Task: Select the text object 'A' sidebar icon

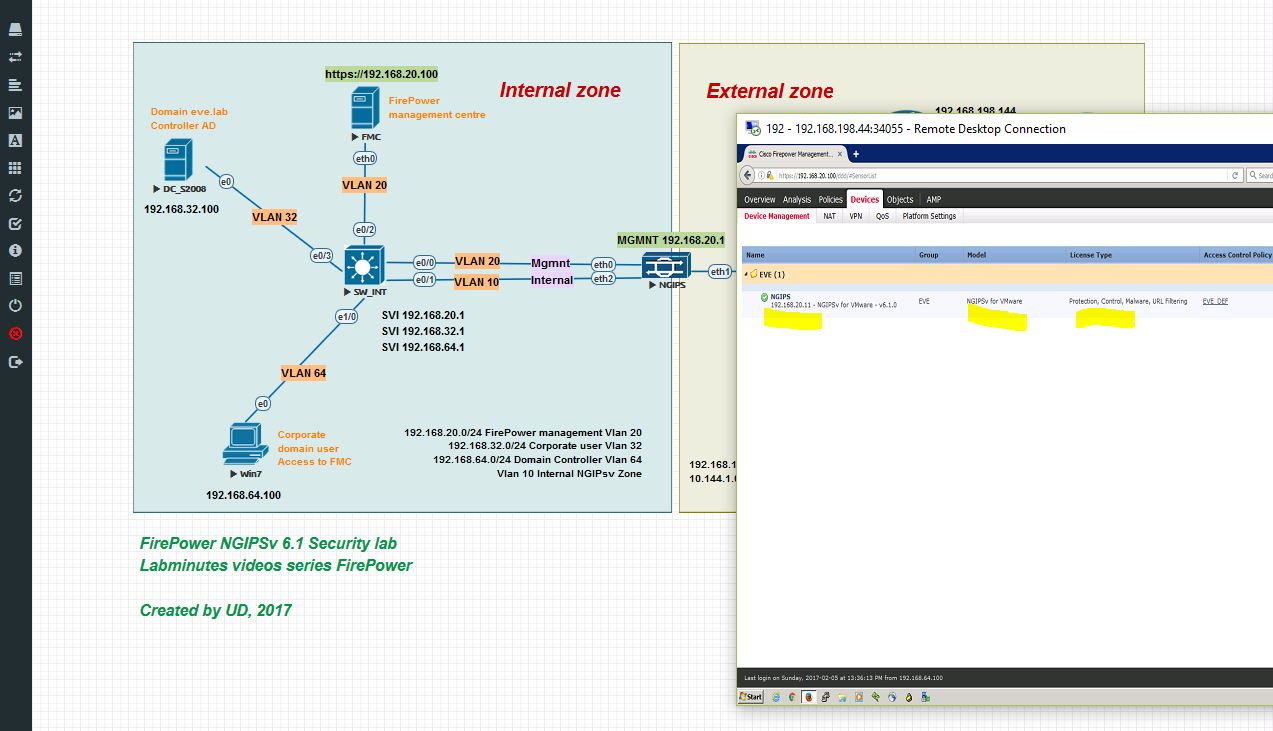Action: pyautogui.click(x=15, y=141)
